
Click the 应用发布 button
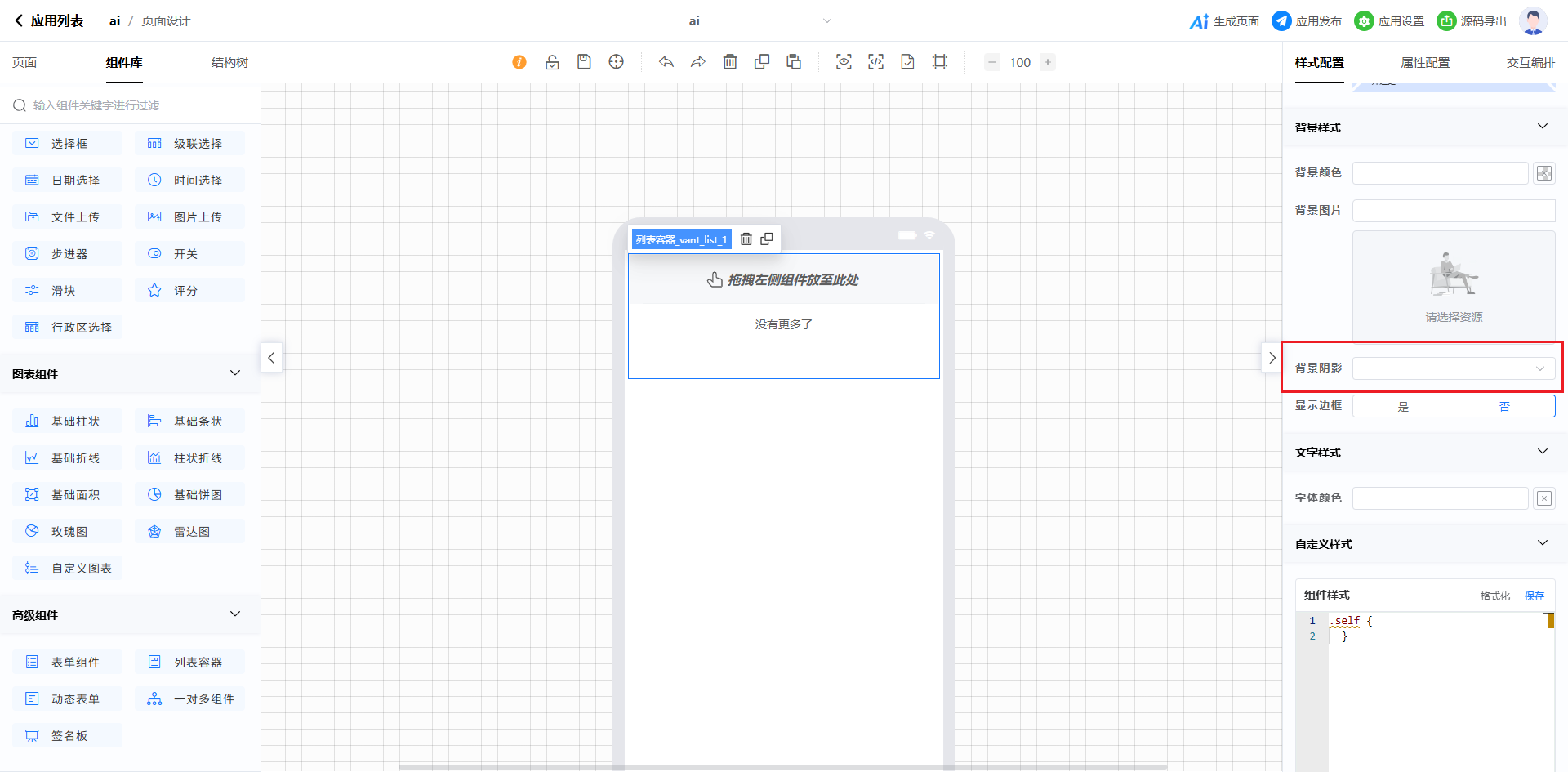[1307, 21]
